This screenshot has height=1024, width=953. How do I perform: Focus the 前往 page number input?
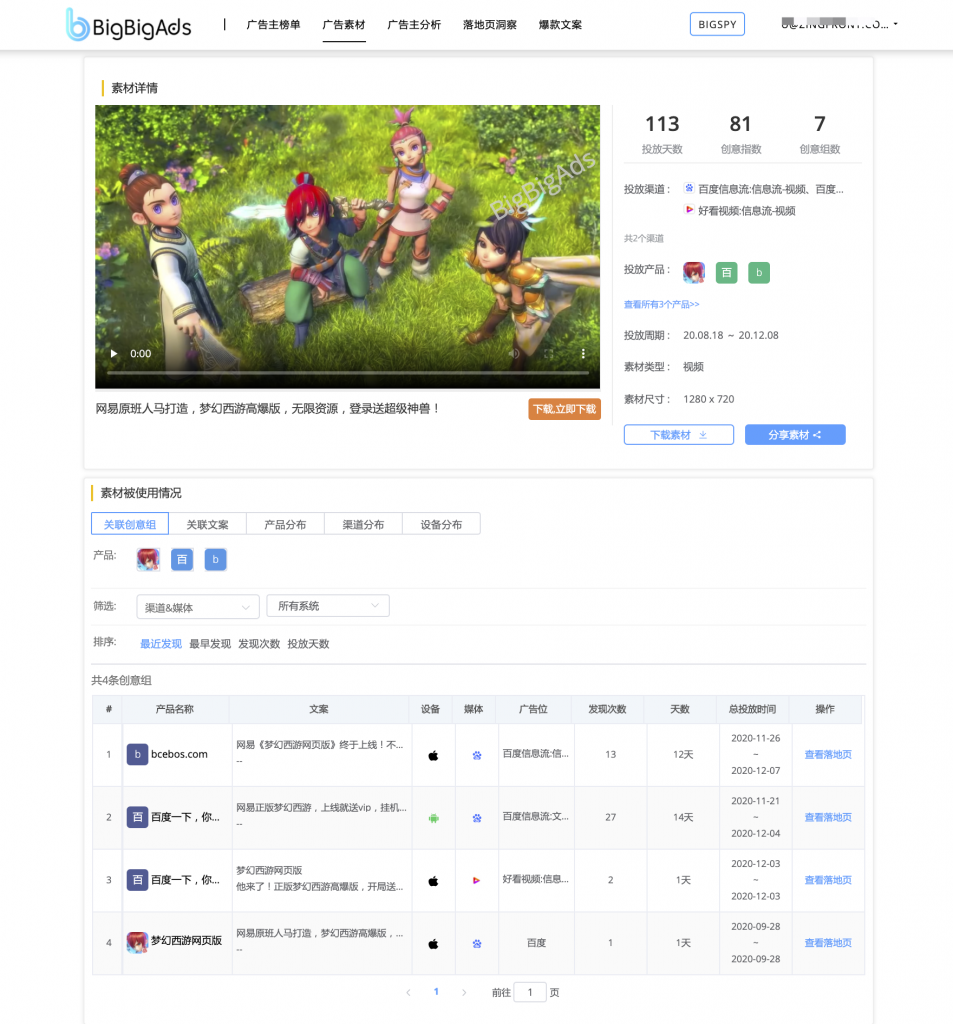pyautogui.click(x=530, y=993)
